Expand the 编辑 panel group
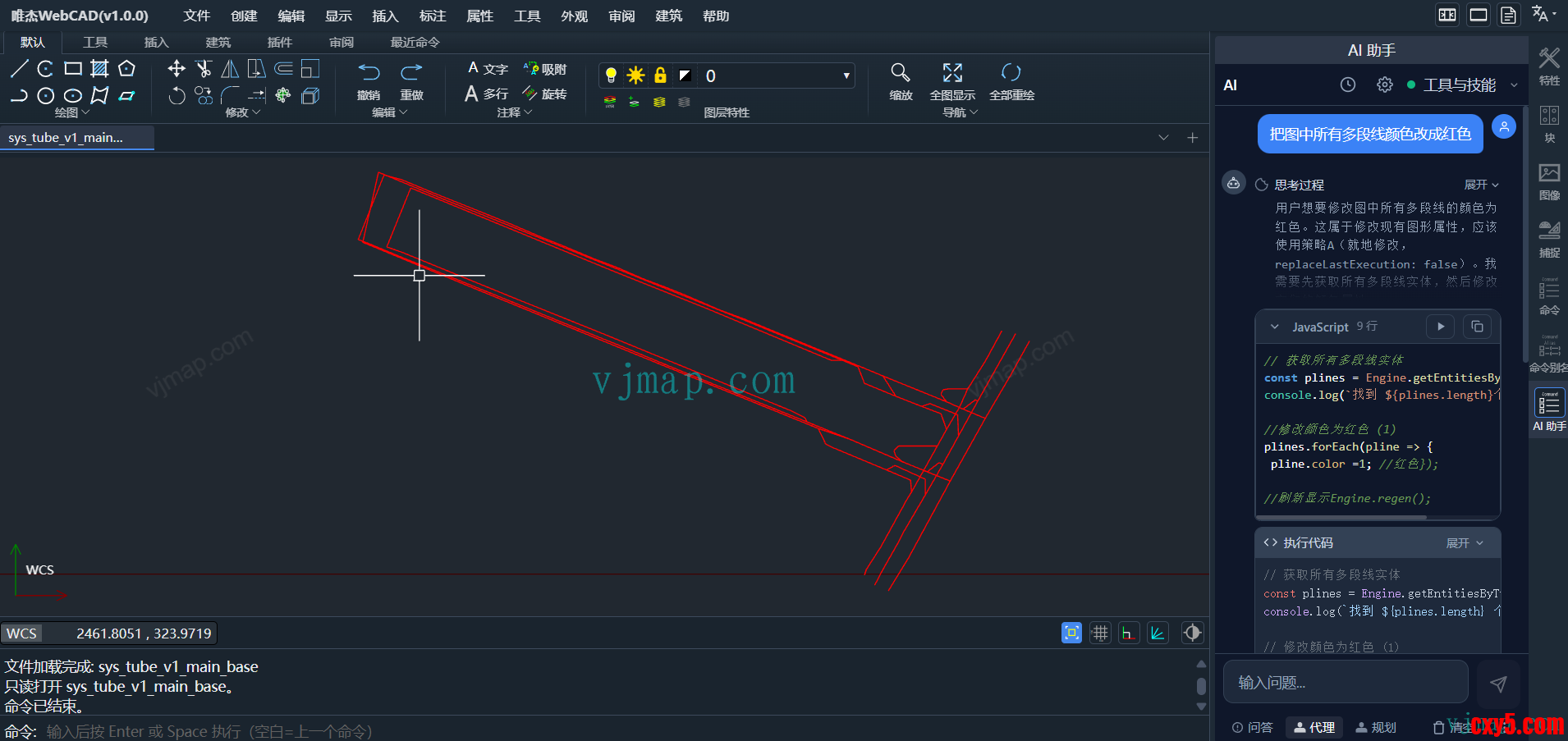Image resolution: width=1568 pixels, height=741 pixels. click(x=390, y=112)
